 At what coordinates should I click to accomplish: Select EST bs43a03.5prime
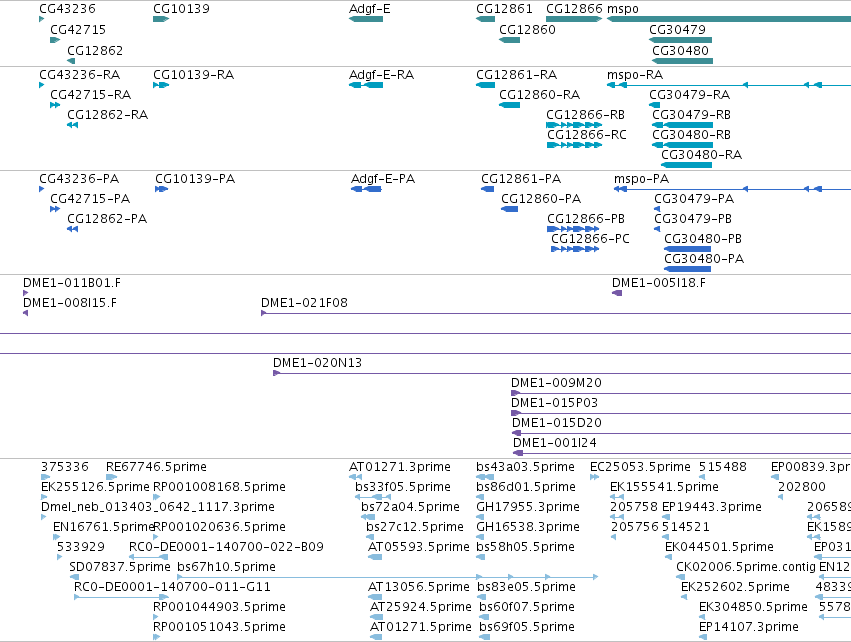click(x=525, y=467)
